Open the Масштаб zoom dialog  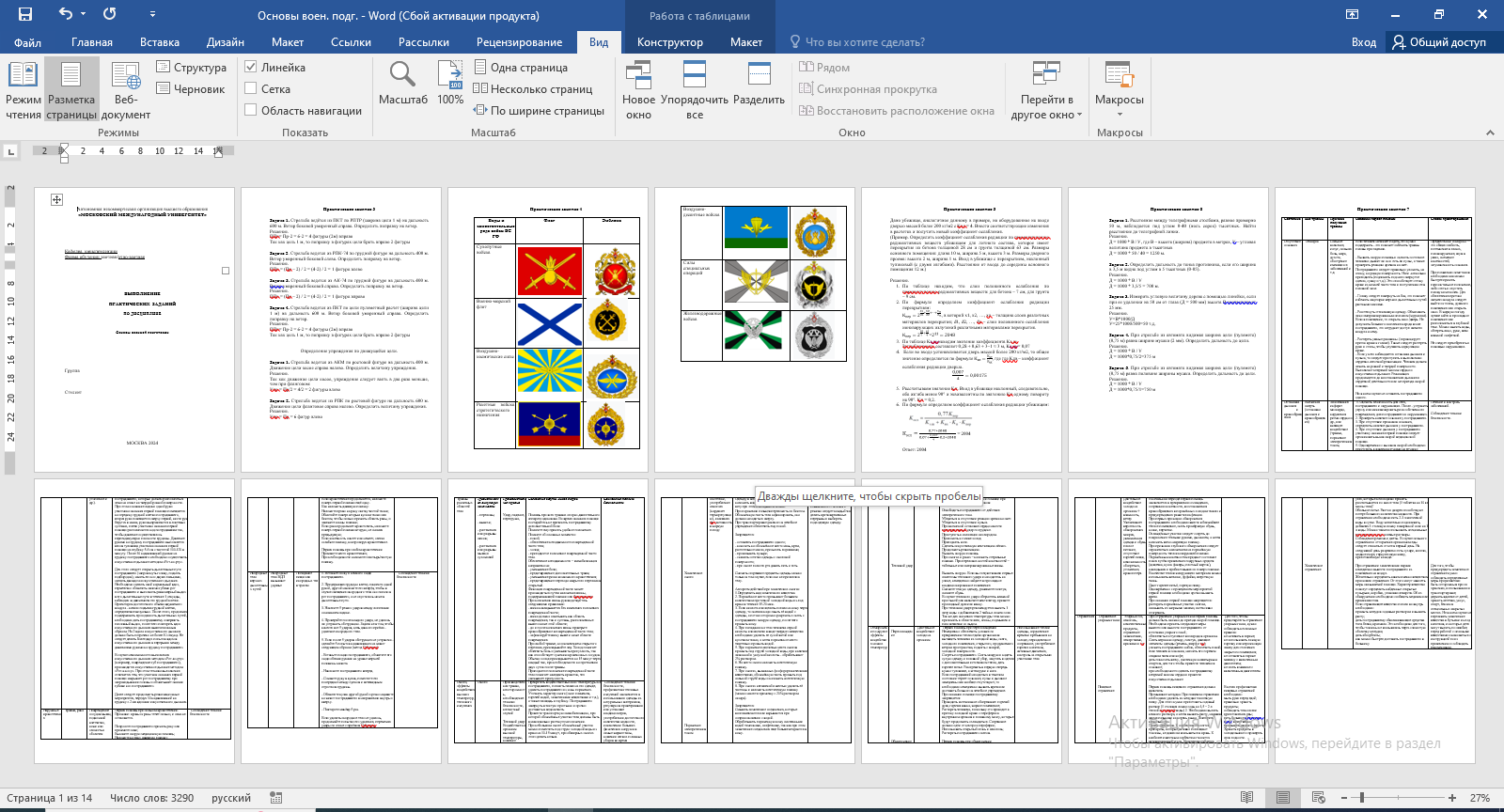click(403, 83)
